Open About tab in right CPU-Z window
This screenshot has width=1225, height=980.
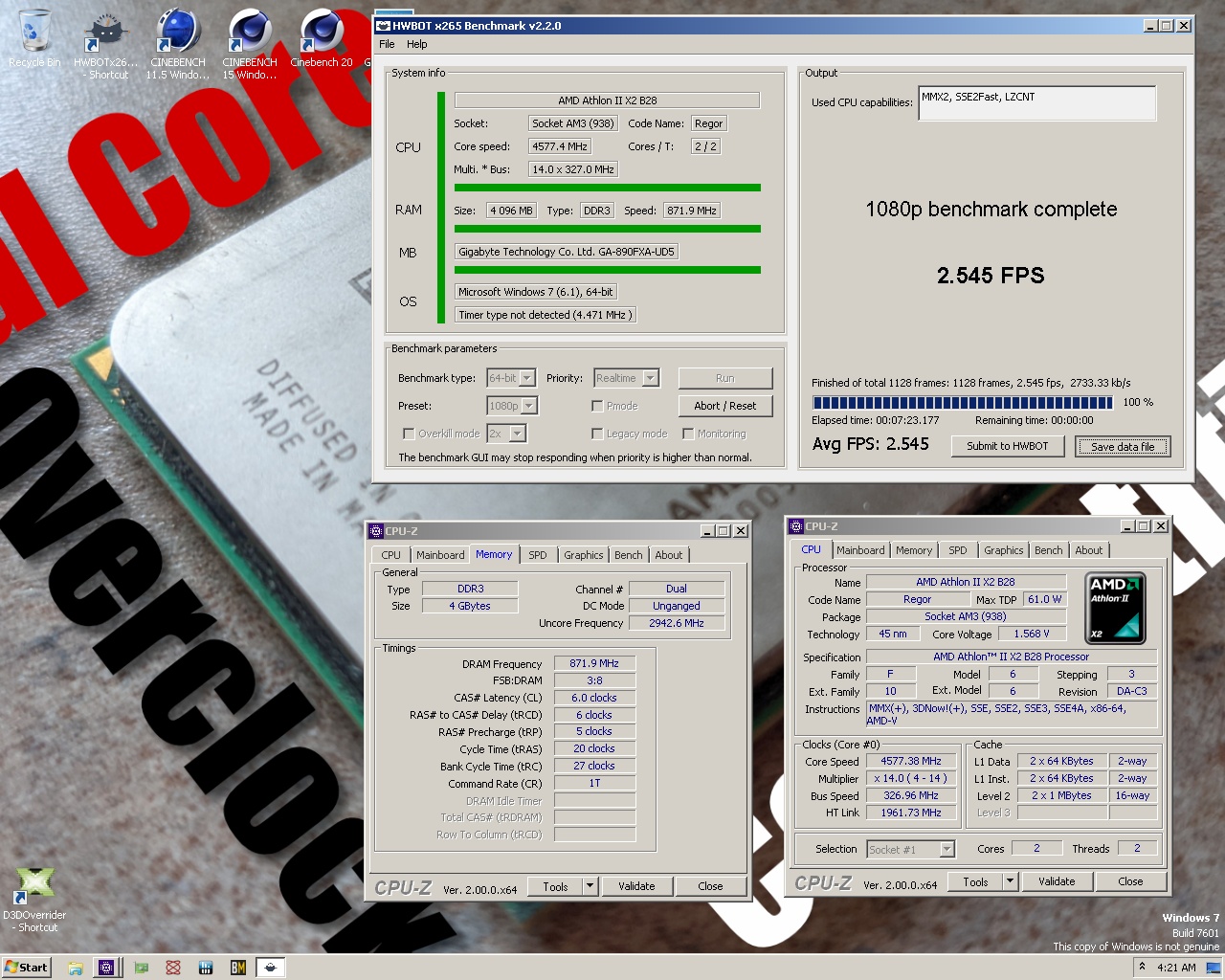tap(1089, 550)
